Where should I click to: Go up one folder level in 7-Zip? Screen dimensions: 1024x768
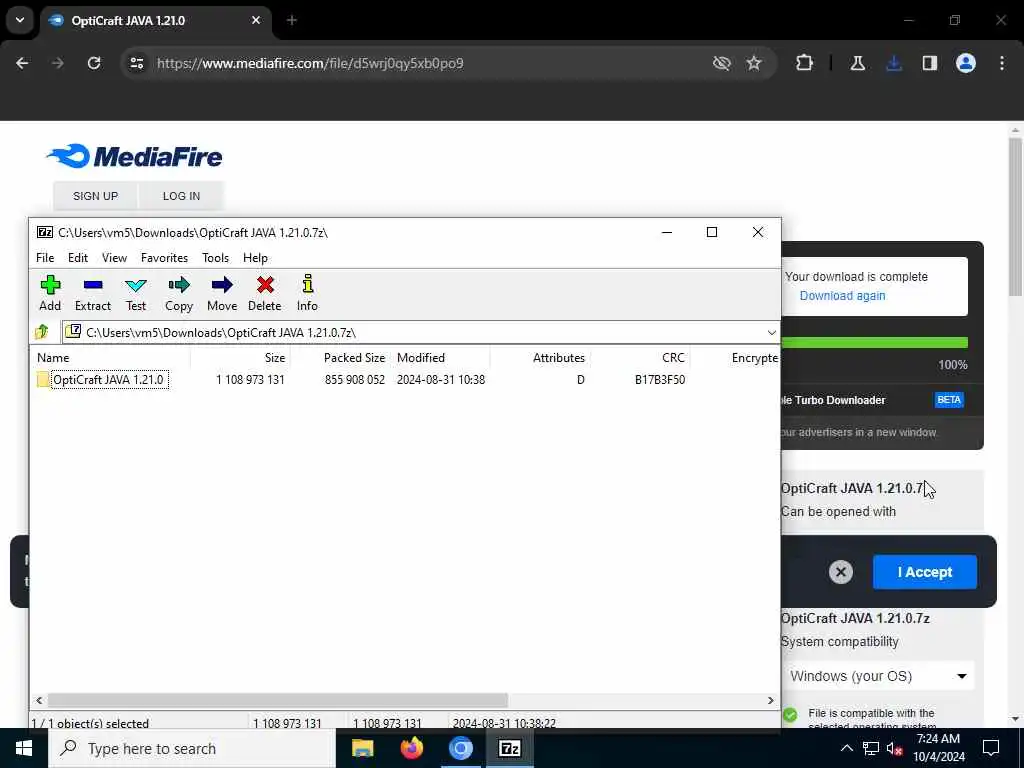pyautogui.click(x=42, y=332)
